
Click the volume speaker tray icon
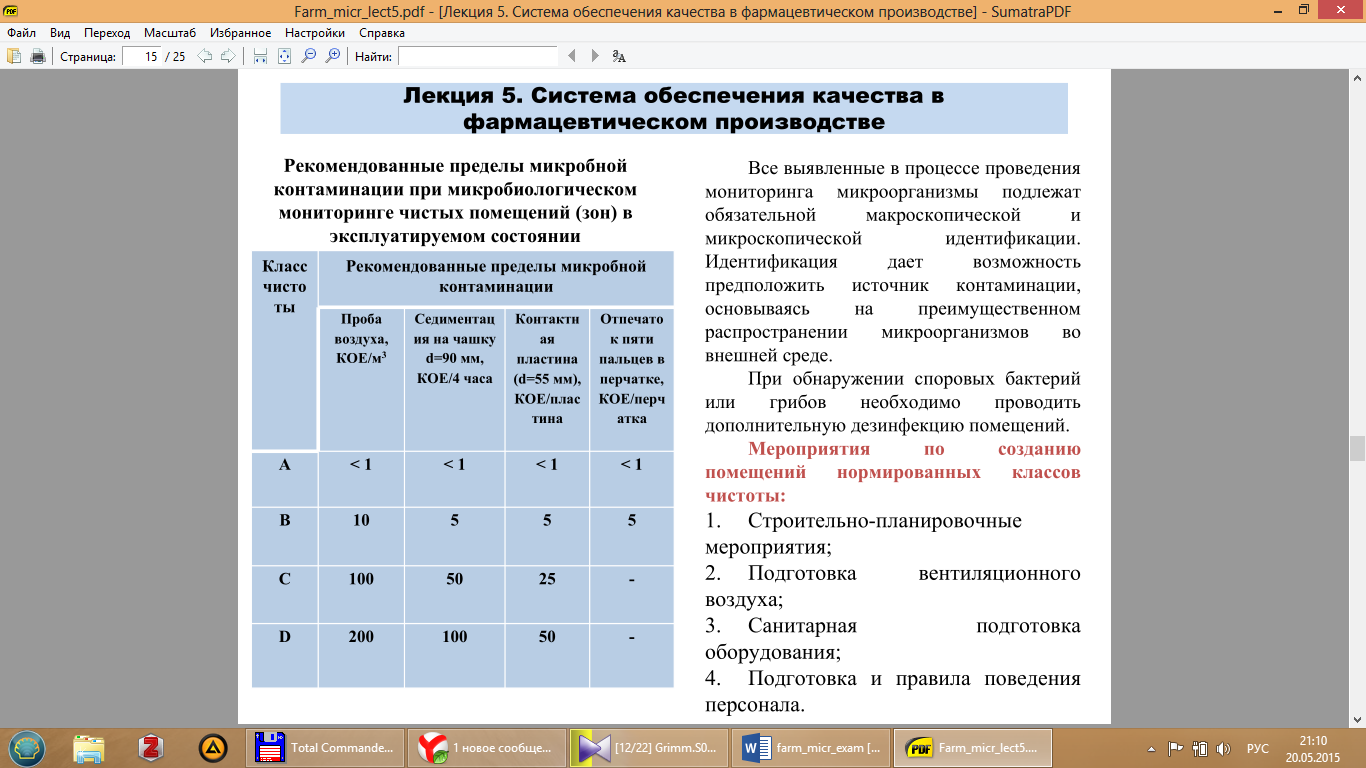coord(1222,747)
